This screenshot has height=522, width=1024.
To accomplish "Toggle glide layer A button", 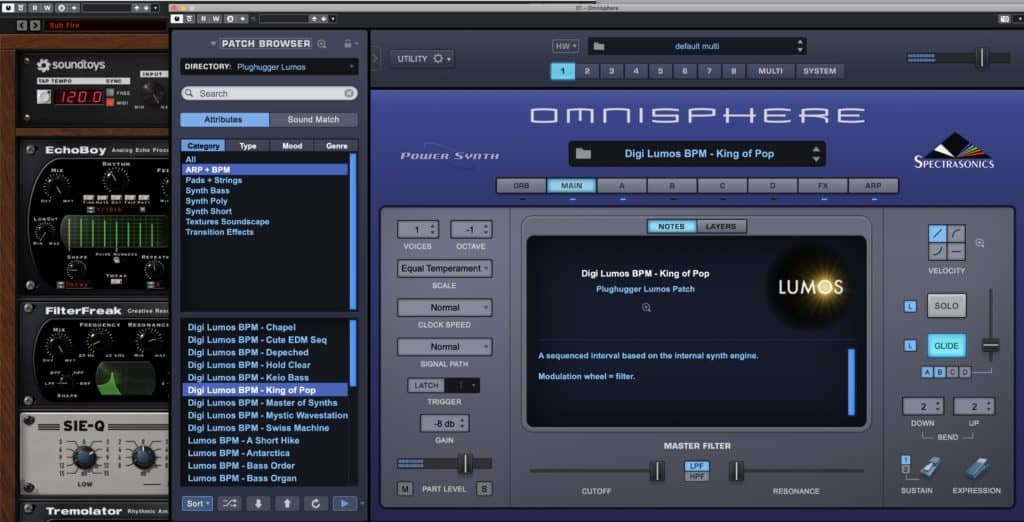I will click(927, 372).
